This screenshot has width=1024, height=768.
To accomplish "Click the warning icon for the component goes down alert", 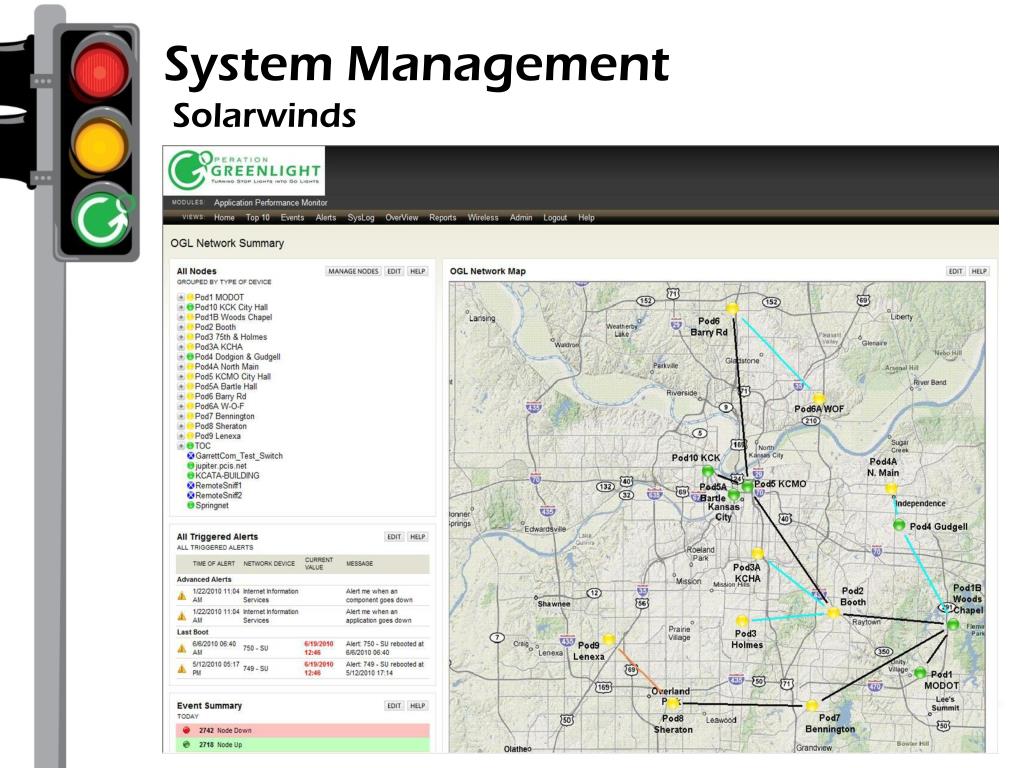I will [182, 596].
